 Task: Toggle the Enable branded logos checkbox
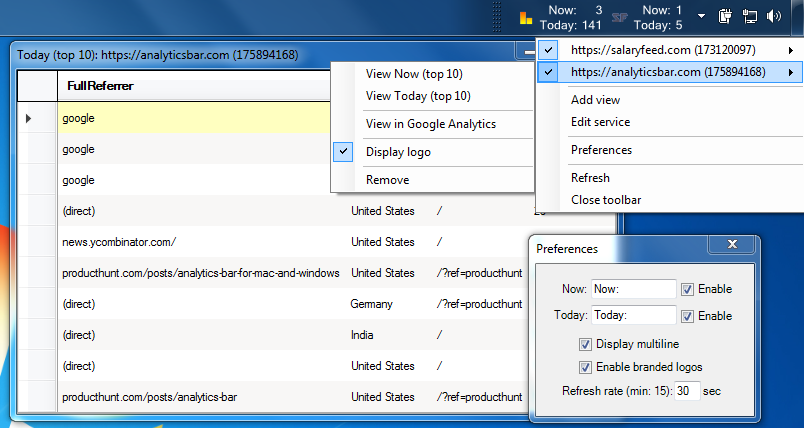[x=585, y=368]
